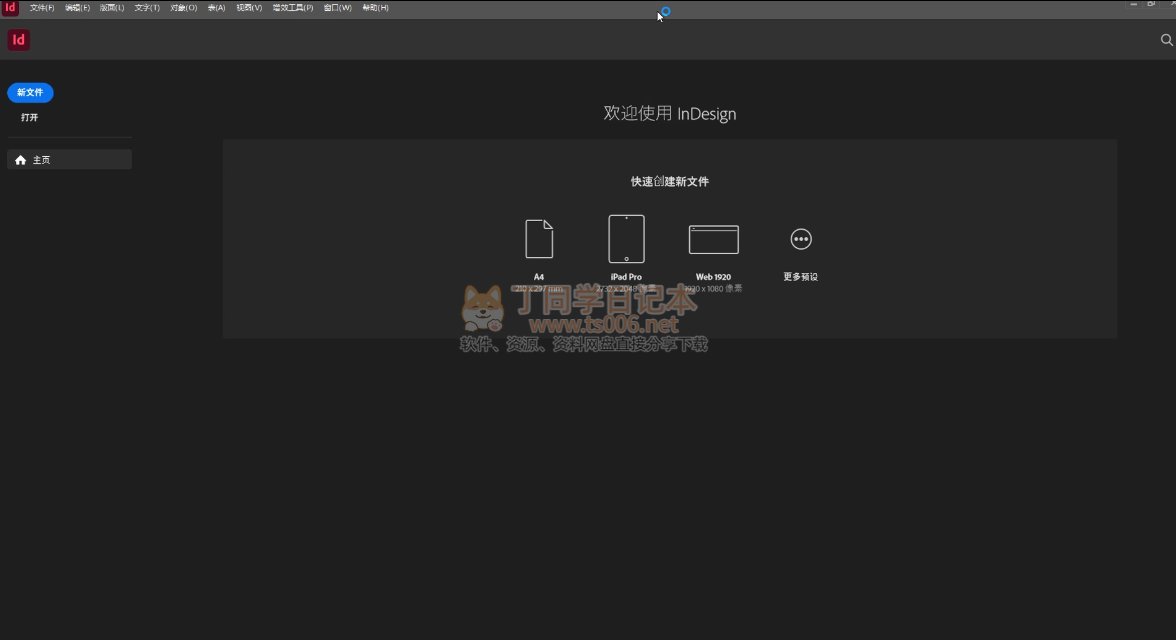Click the home icon beside 主页

(20, 160)
